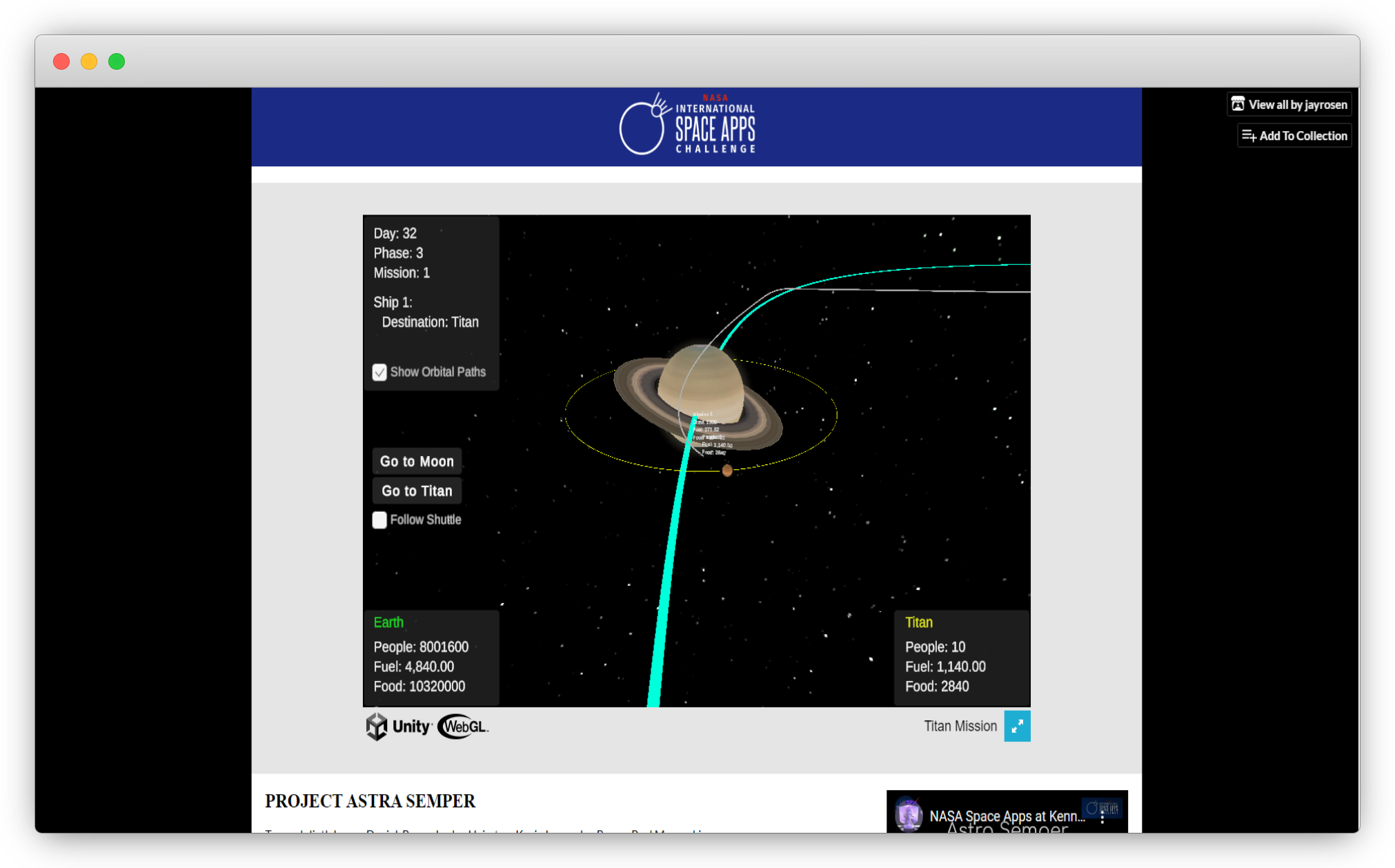The image size is (1395, 868).
Task: Click NASA Space Apps Challenge logo
Action: click(x=687, y=125)
